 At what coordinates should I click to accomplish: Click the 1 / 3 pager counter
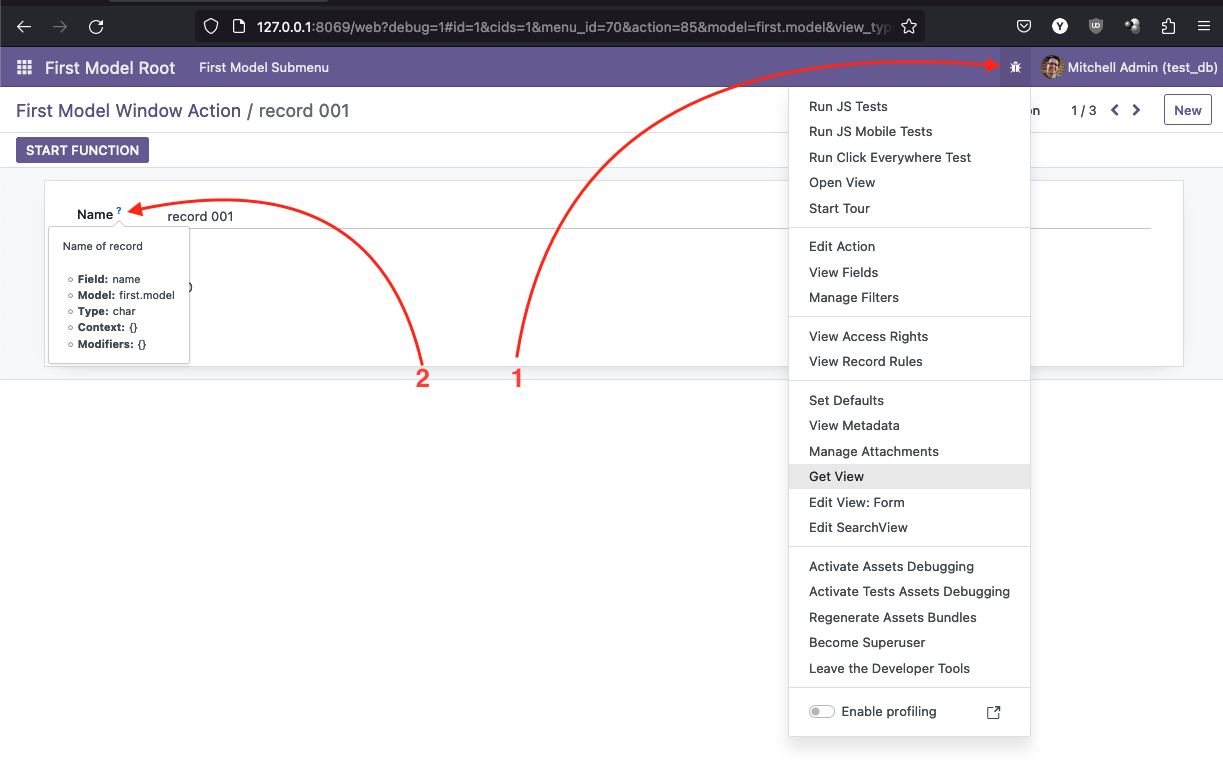(x=1083, y=110)
